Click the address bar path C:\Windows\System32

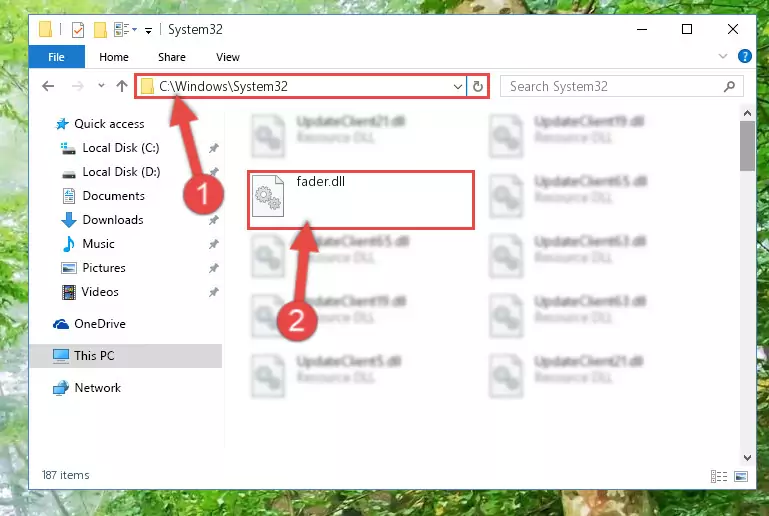(x=223, y=86)
